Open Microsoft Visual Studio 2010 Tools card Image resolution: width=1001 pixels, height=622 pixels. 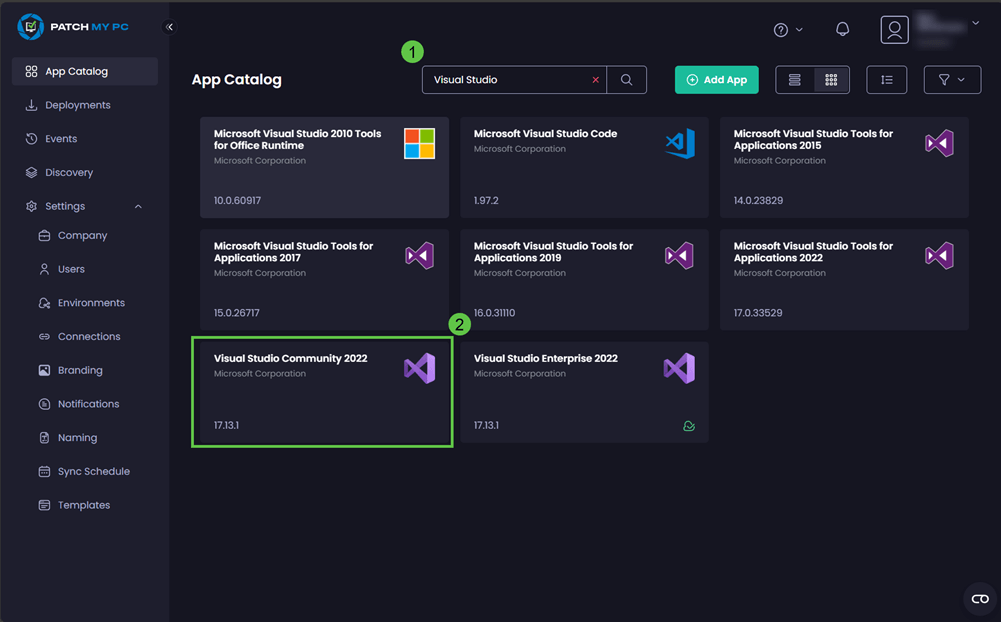click(x=324, y=167)
